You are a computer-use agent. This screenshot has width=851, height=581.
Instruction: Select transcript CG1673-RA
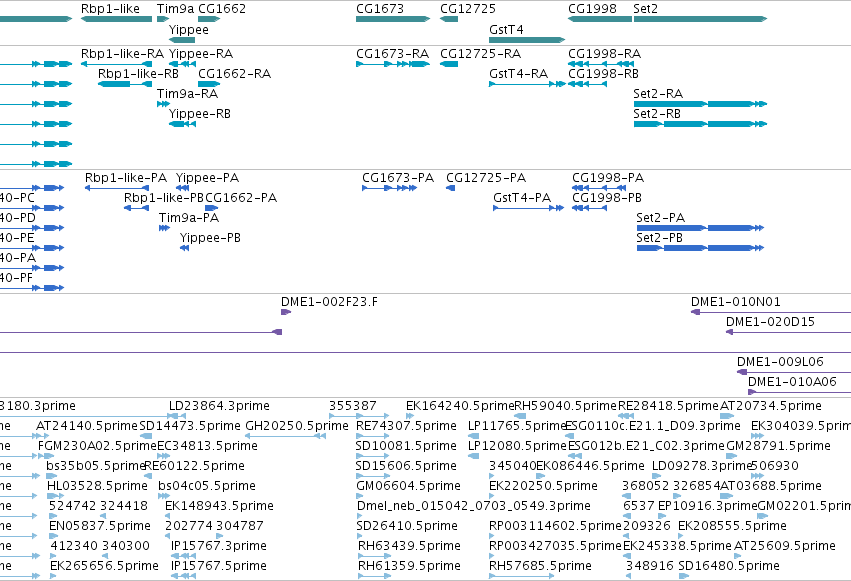click(x=393, y=64)
